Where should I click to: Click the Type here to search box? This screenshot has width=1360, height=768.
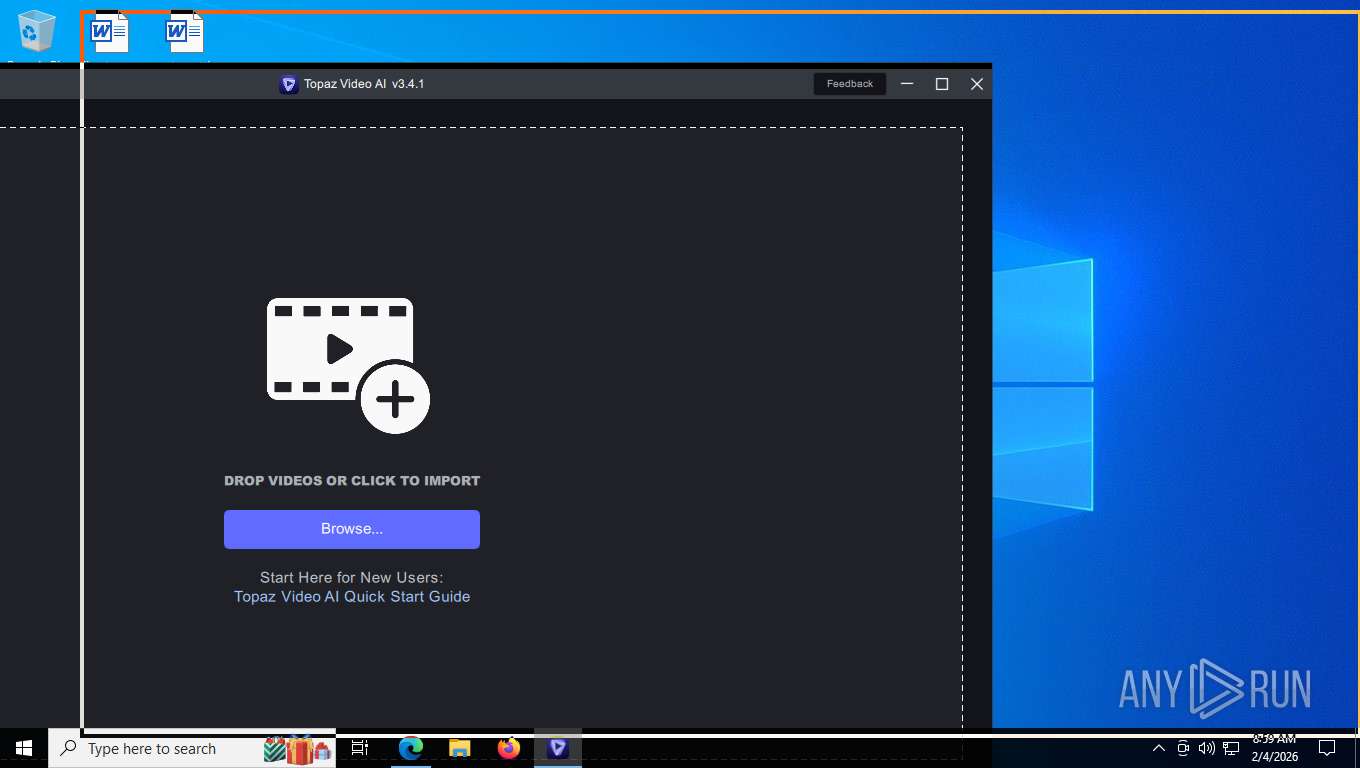coord(192,748)
